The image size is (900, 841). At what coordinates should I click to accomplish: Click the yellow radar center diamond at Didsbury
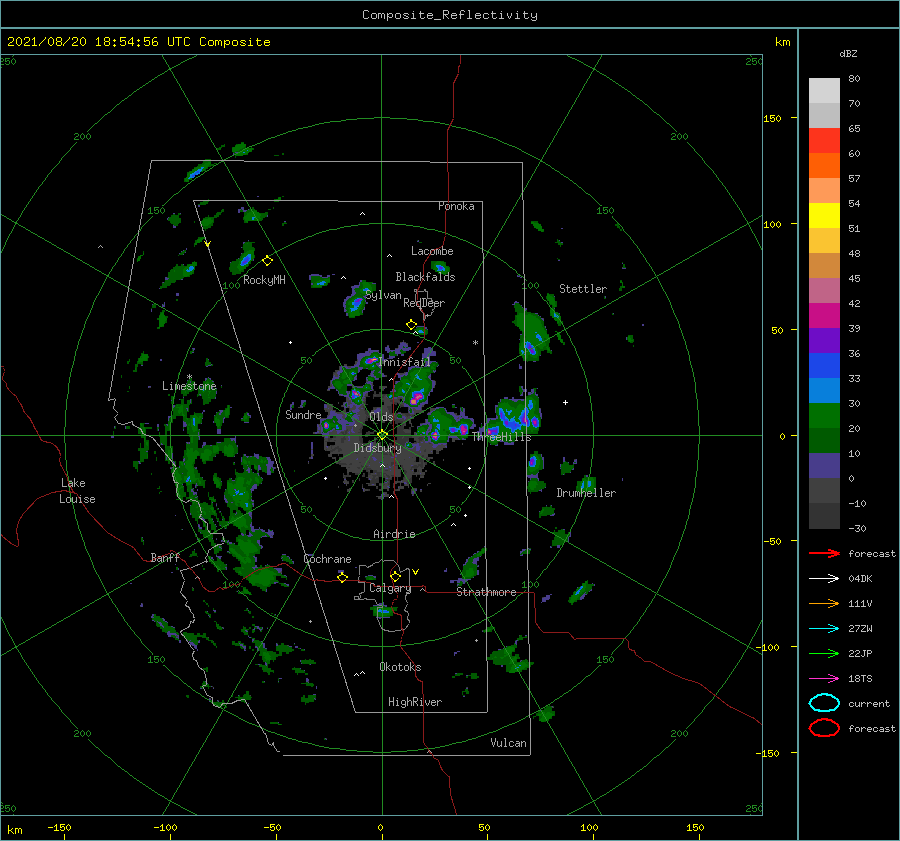382,435
